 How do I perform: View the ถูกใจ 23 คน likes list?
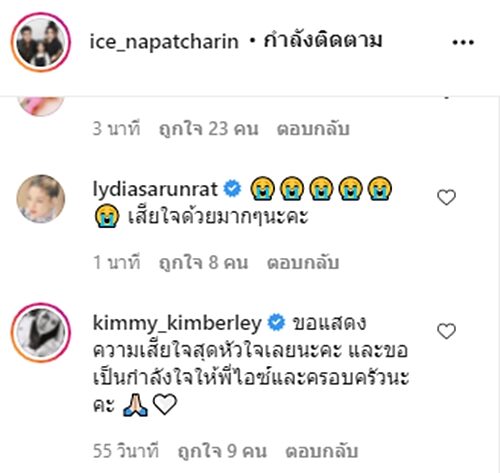pos(208,129)
